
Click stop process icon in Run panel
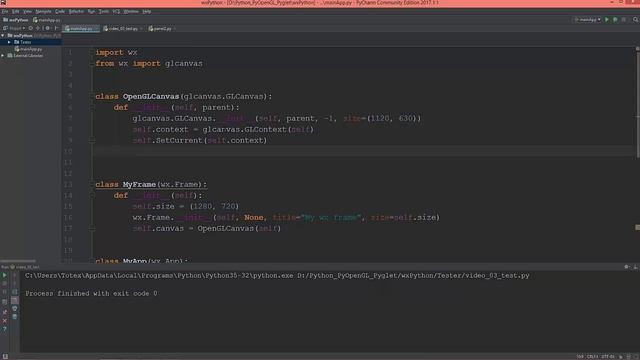click(x=4, y=283)
